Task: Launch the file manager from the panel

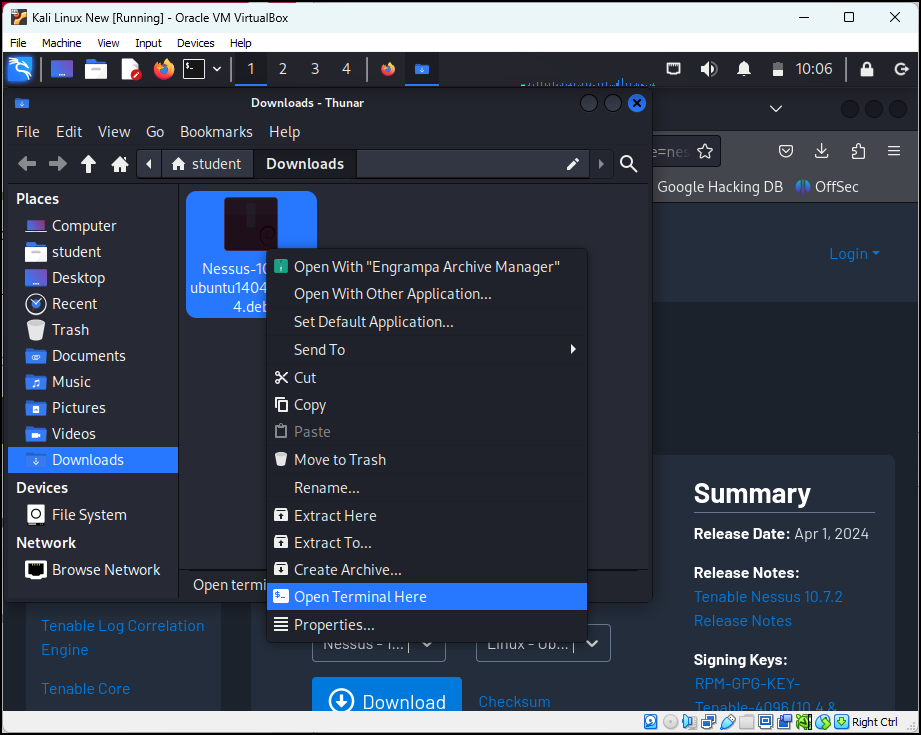Action: click(x=96, y=69)
